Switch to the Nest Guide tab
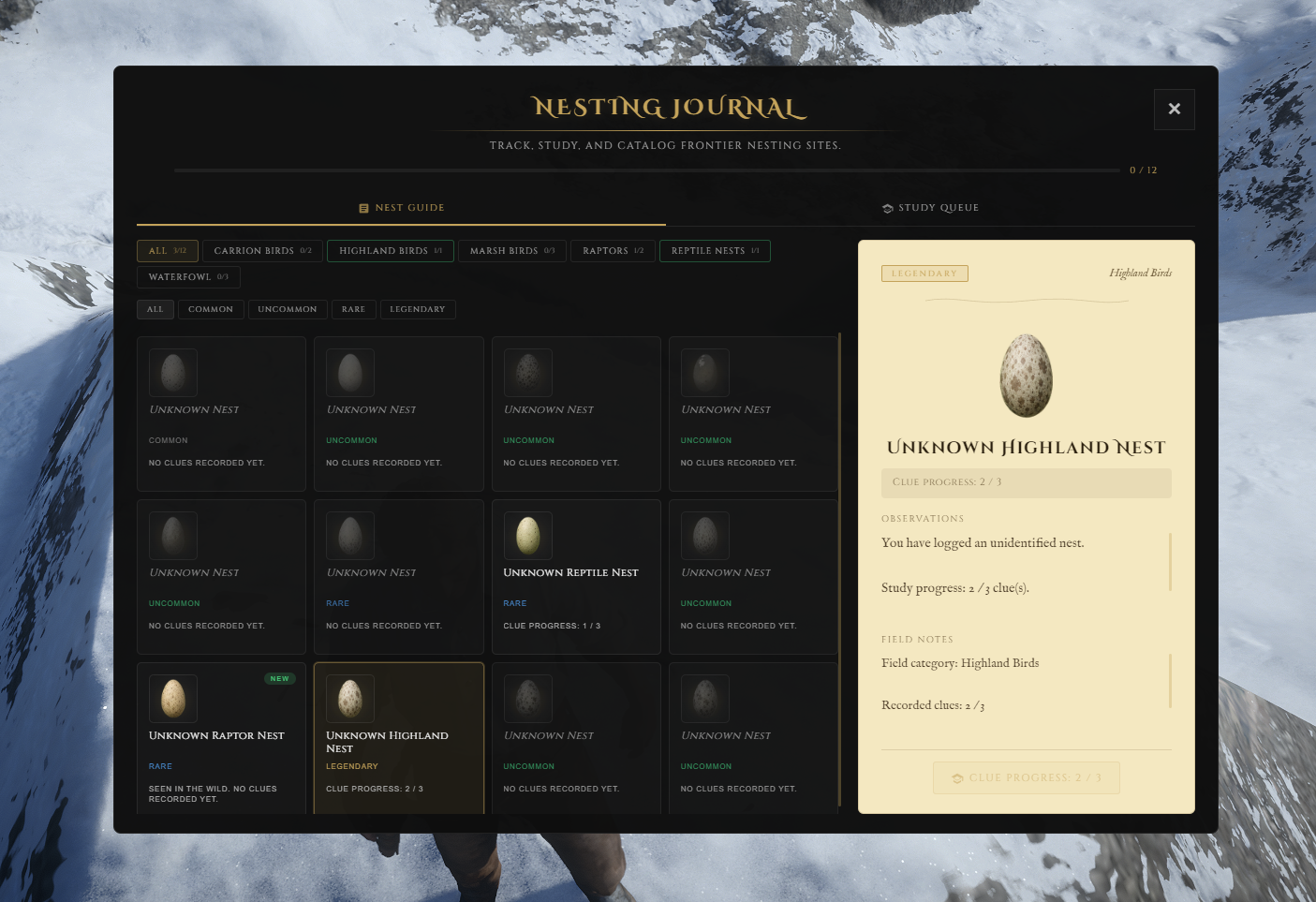This screenshot has width=1316, height=902. (401, 208)
